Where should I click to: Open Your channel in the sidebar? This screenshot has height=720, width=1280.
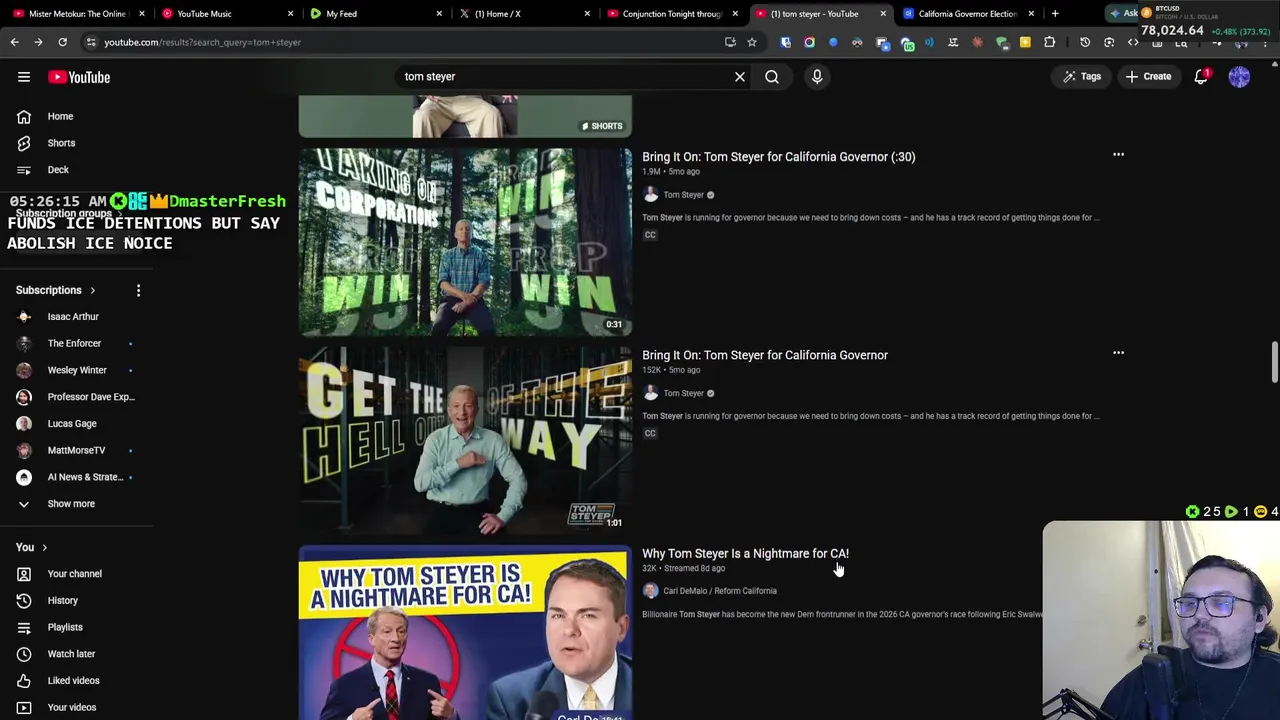77,574
